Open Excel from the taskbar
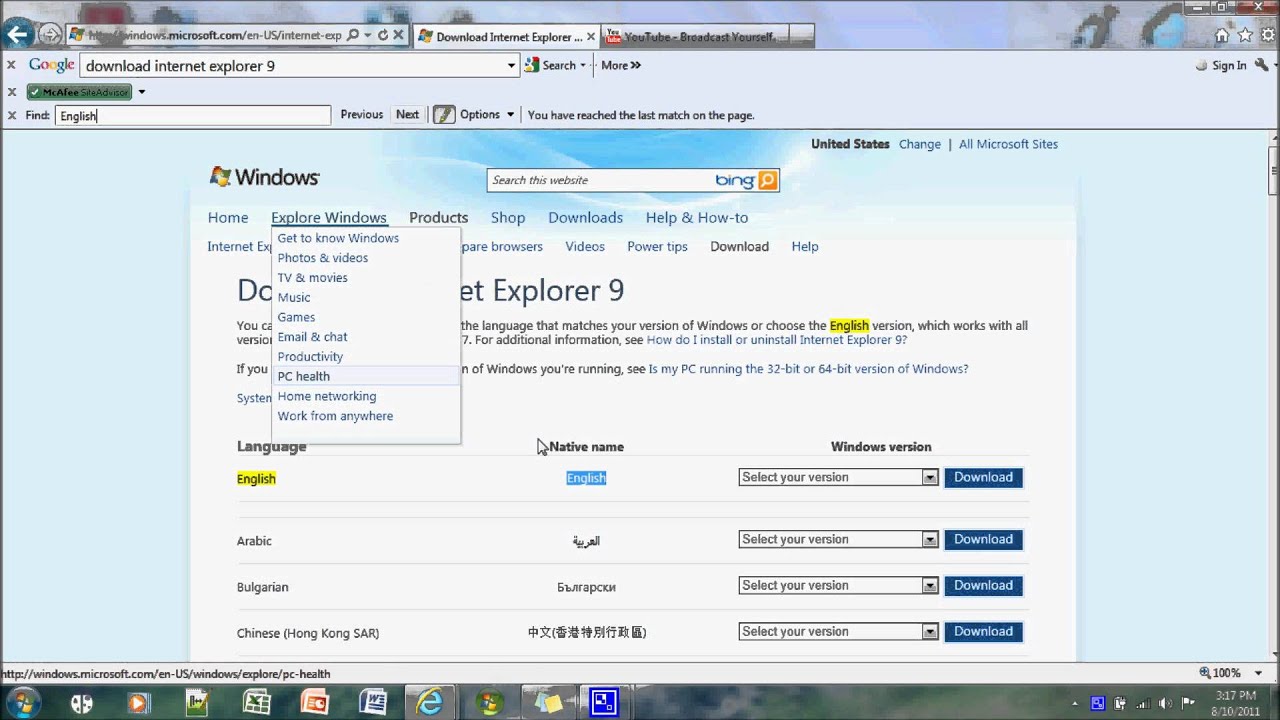The width and height of the screenshot is (1280, 720). click(x=256, y=703)
